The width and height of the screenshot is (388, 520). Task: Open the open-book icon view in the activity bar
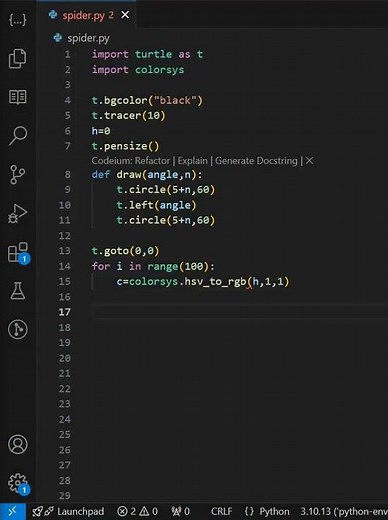coord(17,97)
